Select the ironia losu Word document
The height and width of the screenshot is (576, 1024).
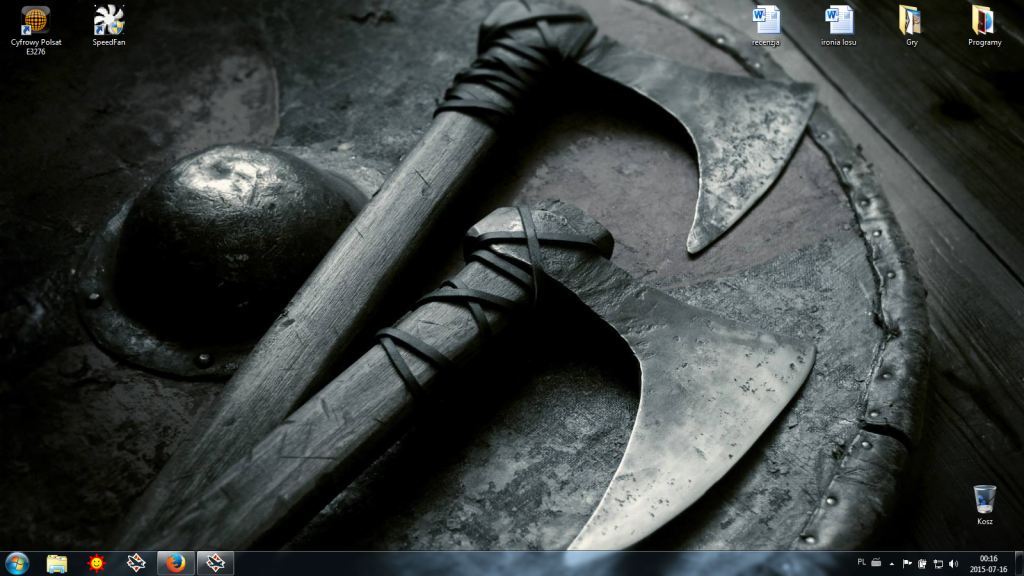(x=839, y=26)
